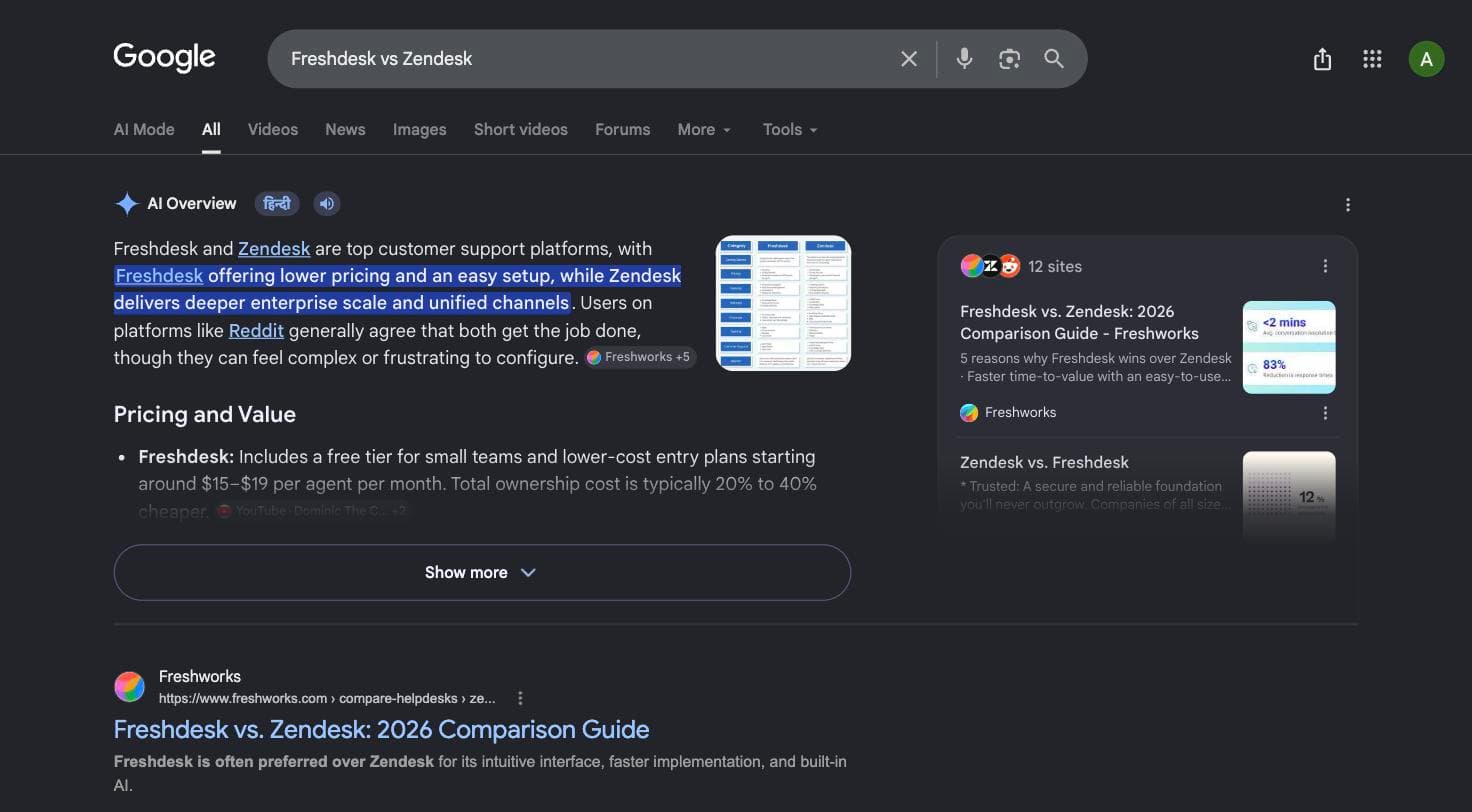Image resolution: width=1472 pixels, height=812 pixels.
Task: Follow the Zendesk link in overview
Action: pos(274,249)
